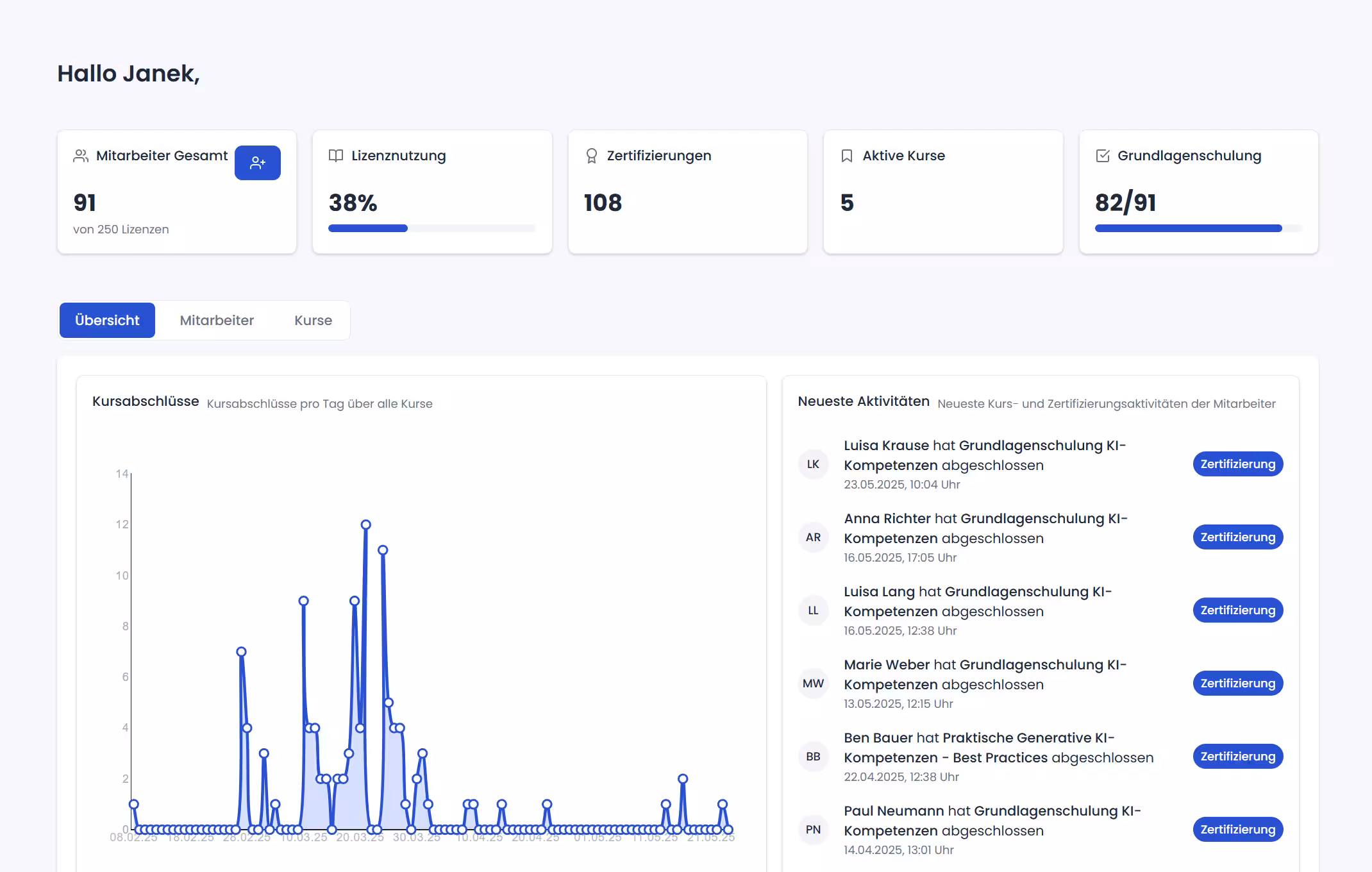Click the book icon beside Lizenznutzung
This screenshot has height=872, width=1372.
[336, 156]
